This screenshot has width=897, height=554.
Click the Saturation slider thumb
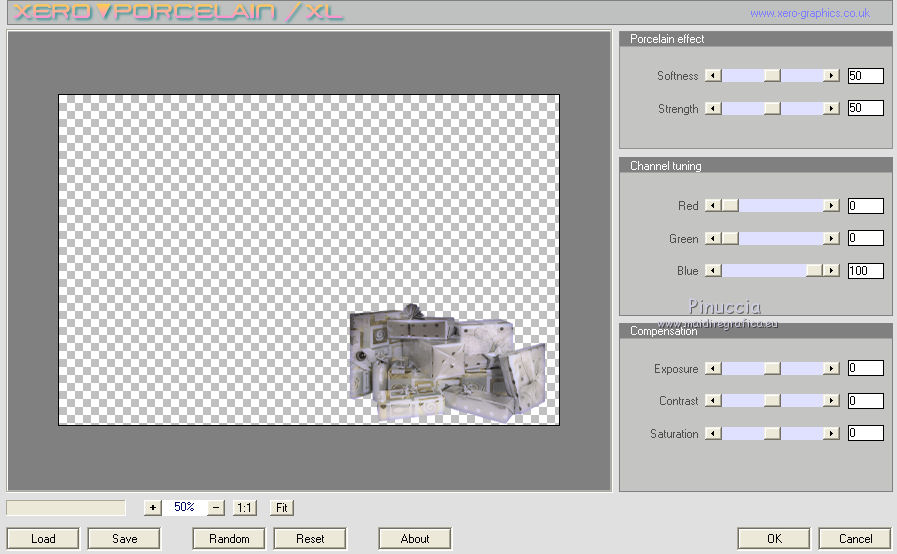click(x=772, y=433)
